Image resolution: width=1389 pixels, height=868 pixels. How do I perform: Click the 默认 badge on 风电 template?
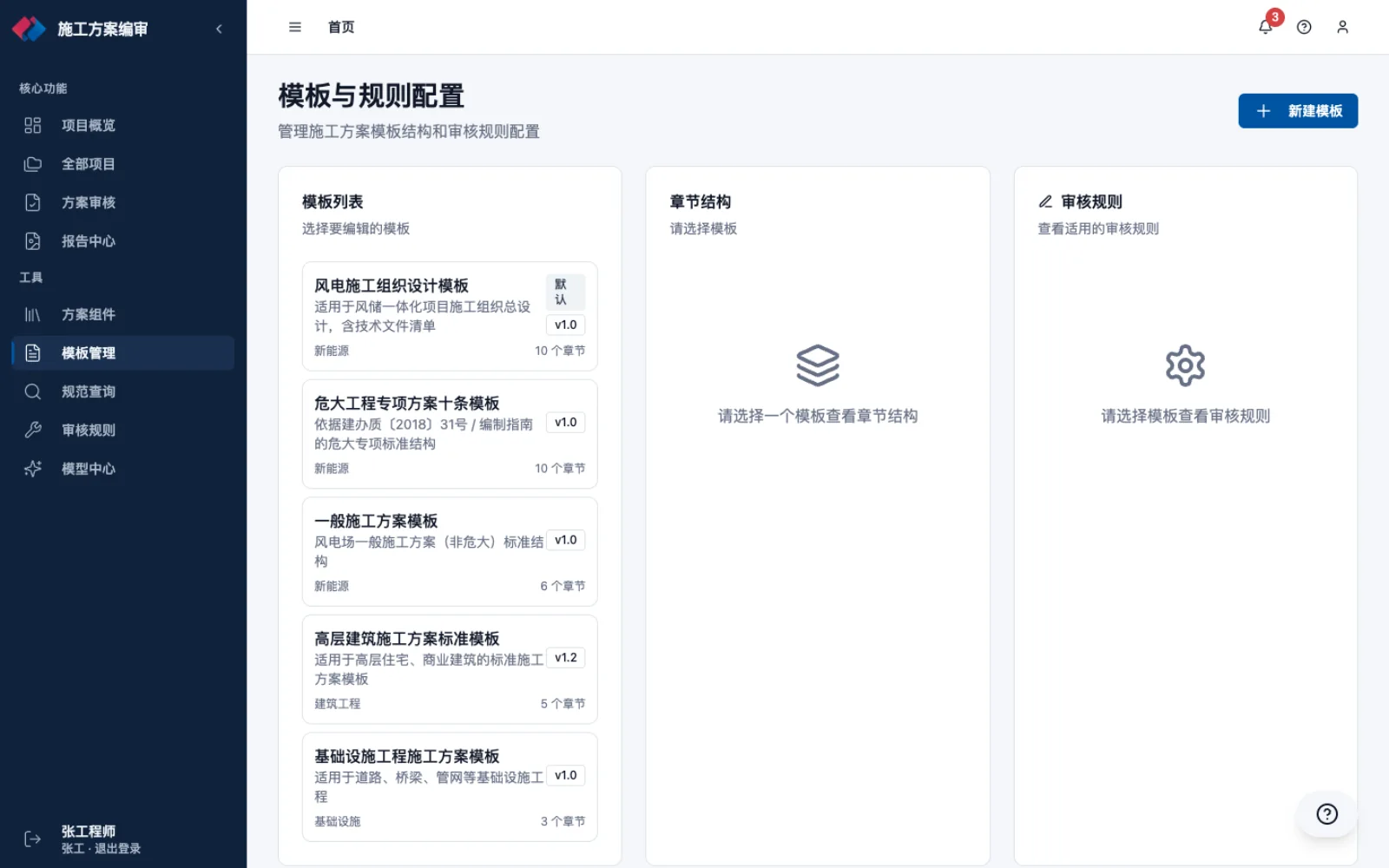click(565, 292)
